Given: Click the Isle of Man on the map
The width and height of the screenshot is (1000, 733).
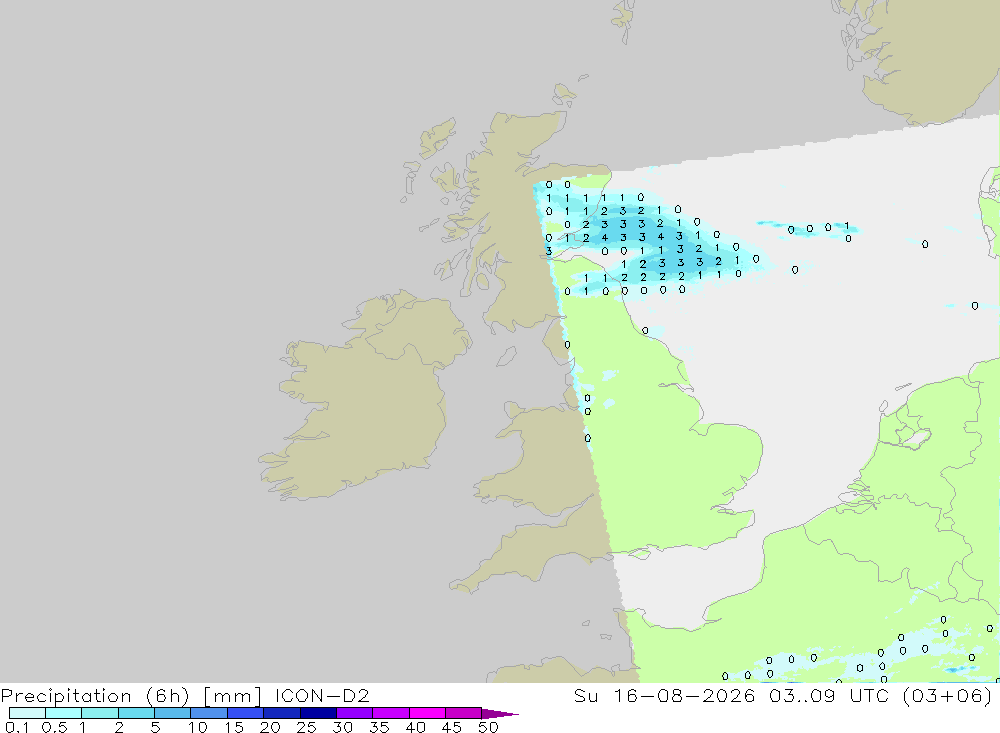Looking at the screenshot, I should 506,356.
